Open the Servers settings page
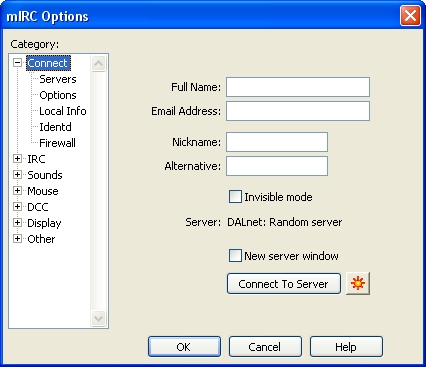The width and height of the screenshot is (426, 367). [58, 79]
